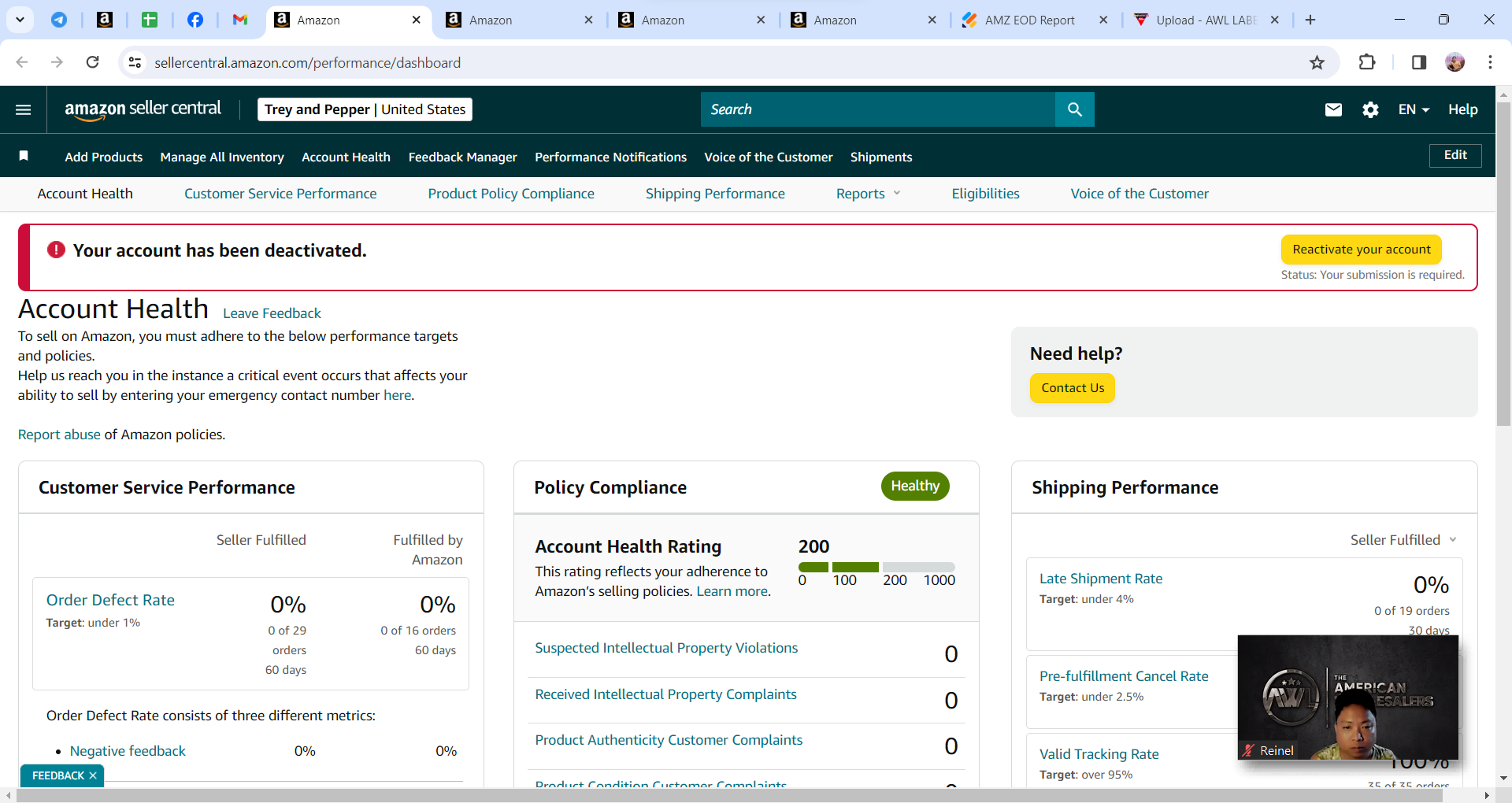Open the Negative feedback link

pos(128,751)
